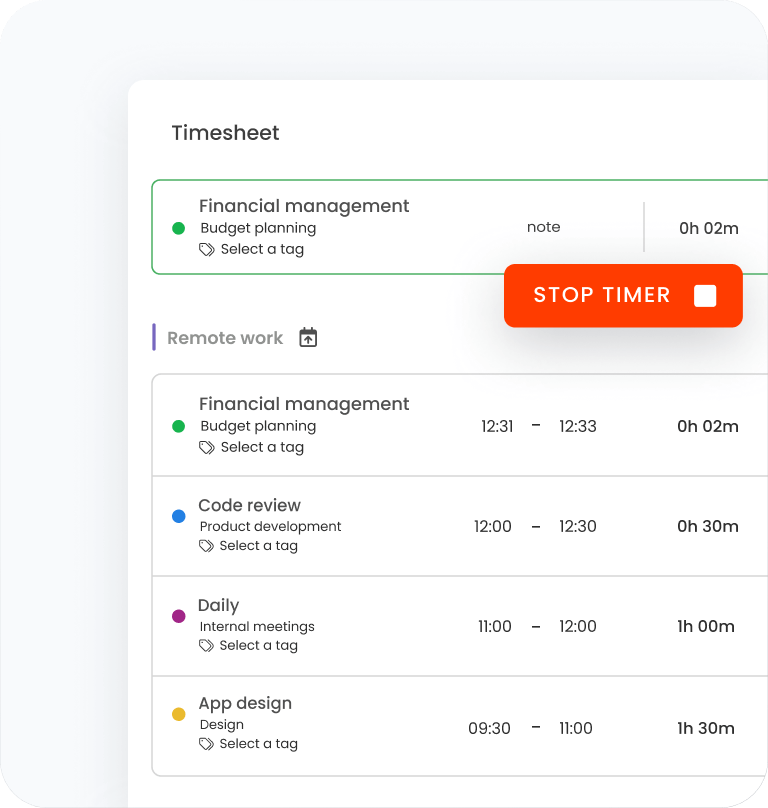Click tag icon in App design entry
Viewport: 768px width, 808px height.
tap(207, 744)
